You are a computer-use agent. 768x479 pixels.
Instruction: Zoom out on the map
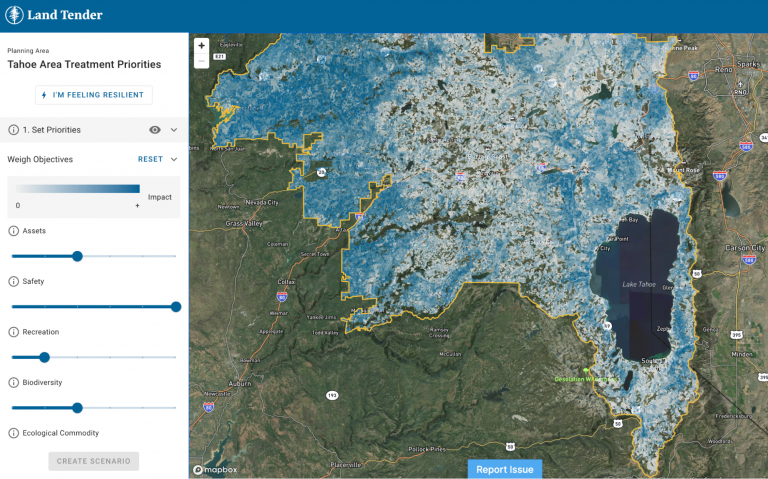pos(201,61)
